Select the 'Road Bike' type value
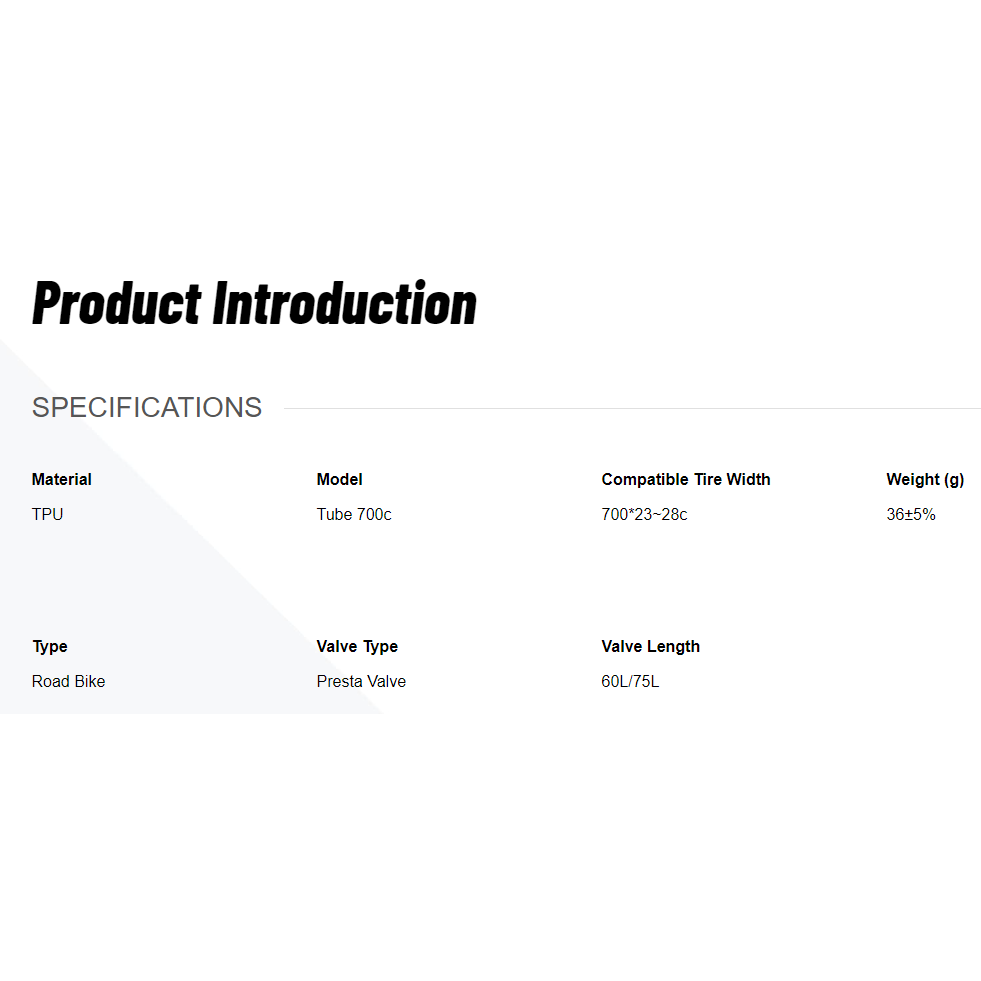This screenshot has width=981, height=981. [x=68, y=682]
